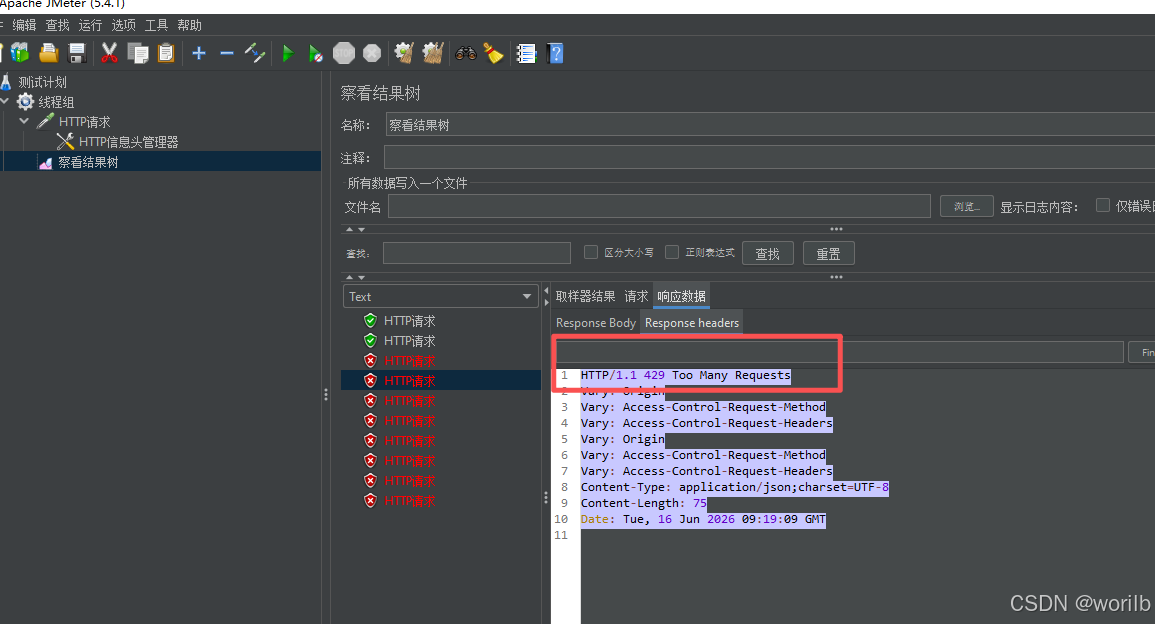This screenshot has width=1155, height=624.
Task: Click the Reset Search yellow broom icon
Action: coord(494,53)
